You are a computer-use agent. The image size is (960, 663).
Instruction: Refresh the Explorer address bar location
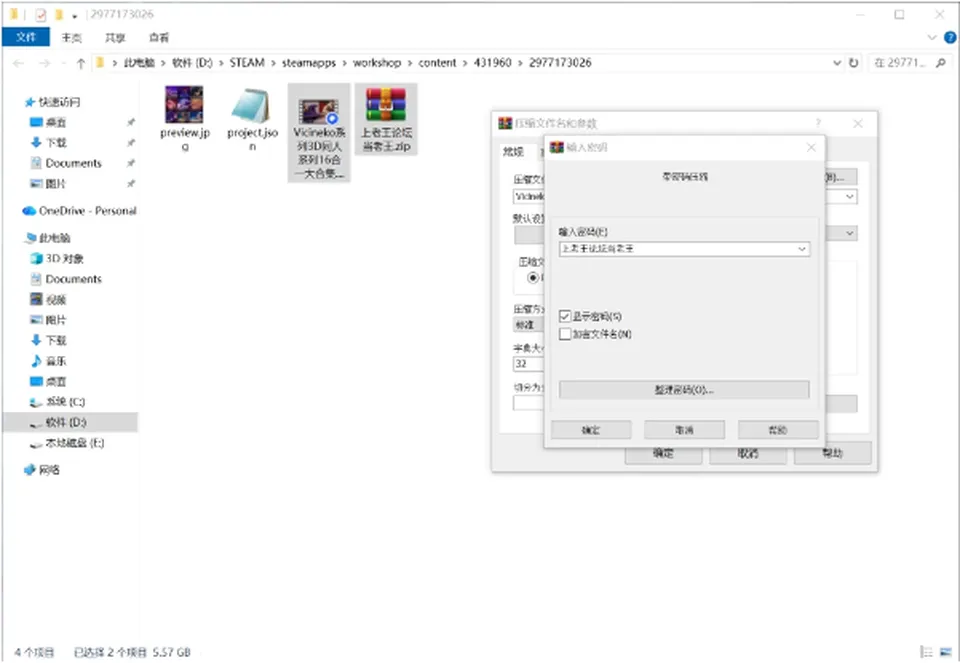[853, 62]
